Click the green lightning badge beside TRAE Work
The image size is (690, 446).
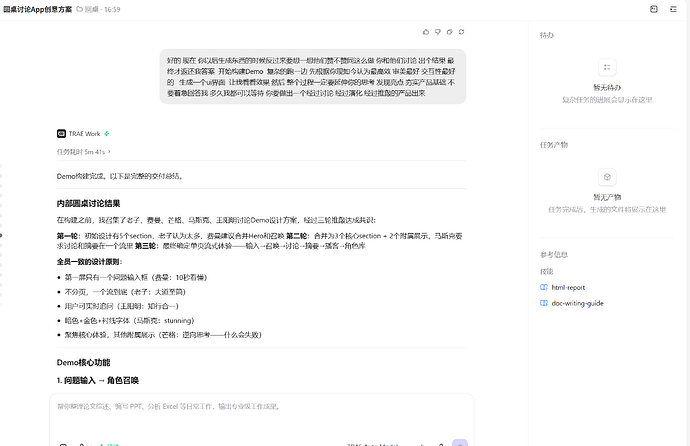pos(106,133)
